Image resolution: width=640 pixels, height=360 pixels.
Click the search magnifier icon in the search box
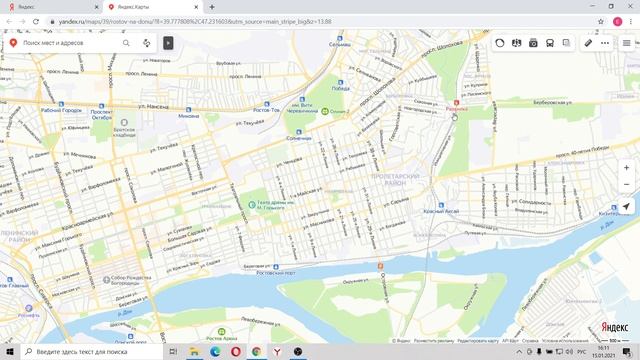point(126,43)
